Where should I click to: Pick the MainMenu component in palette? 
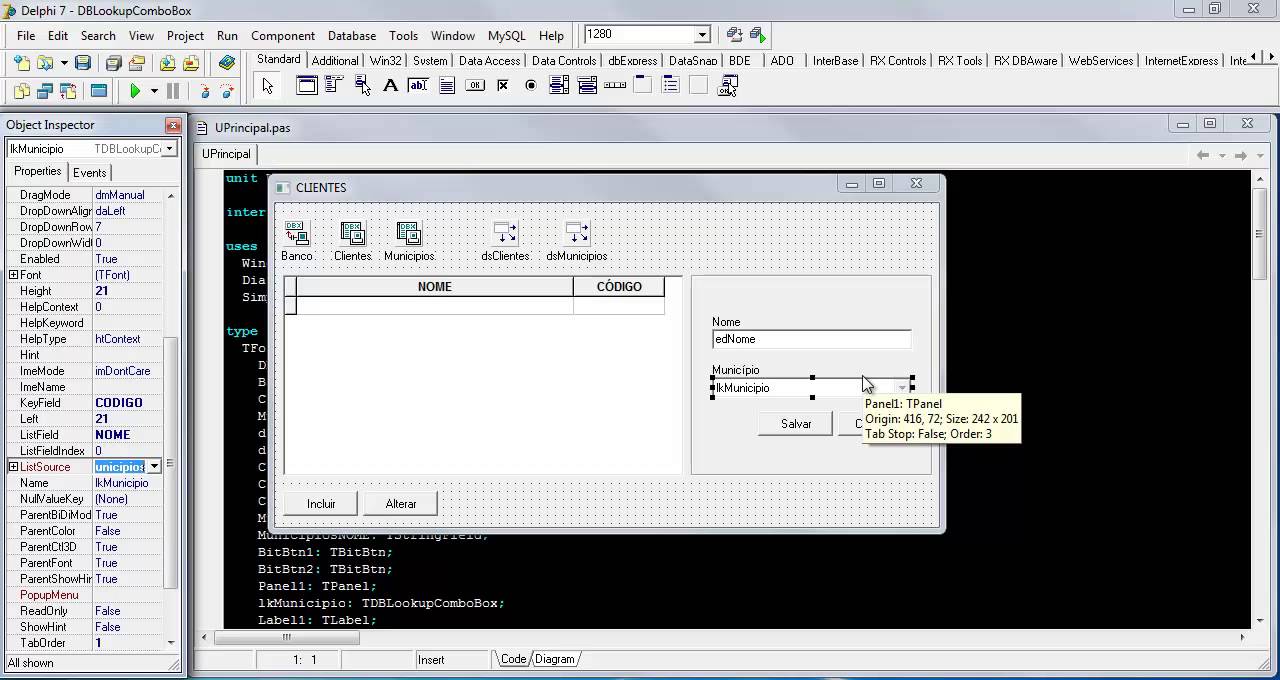(335, 86)
